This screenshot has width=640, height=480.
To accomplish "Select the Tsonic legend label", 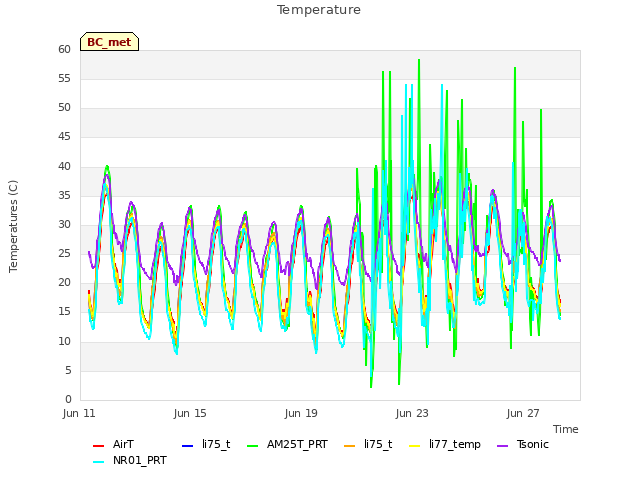I will 533,444.
